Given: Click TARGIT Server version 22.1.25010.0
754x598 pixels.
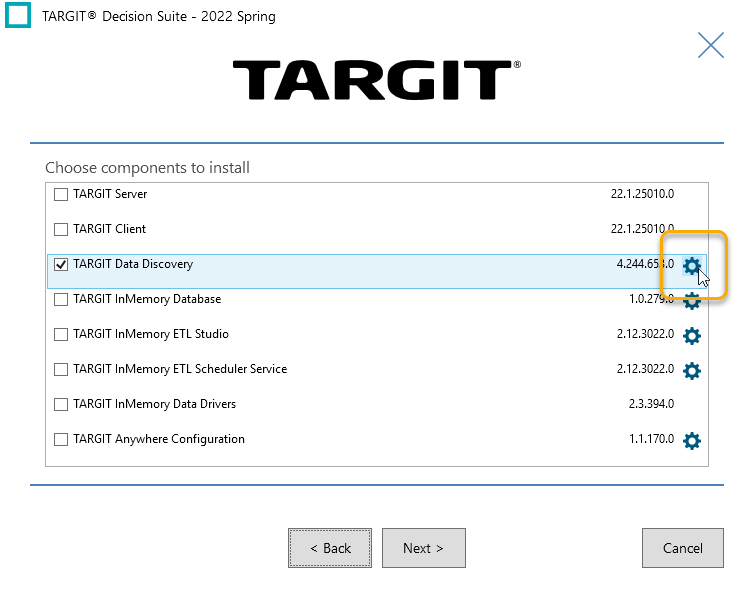Looking at the screenshot, I should (x=642, y=194).
